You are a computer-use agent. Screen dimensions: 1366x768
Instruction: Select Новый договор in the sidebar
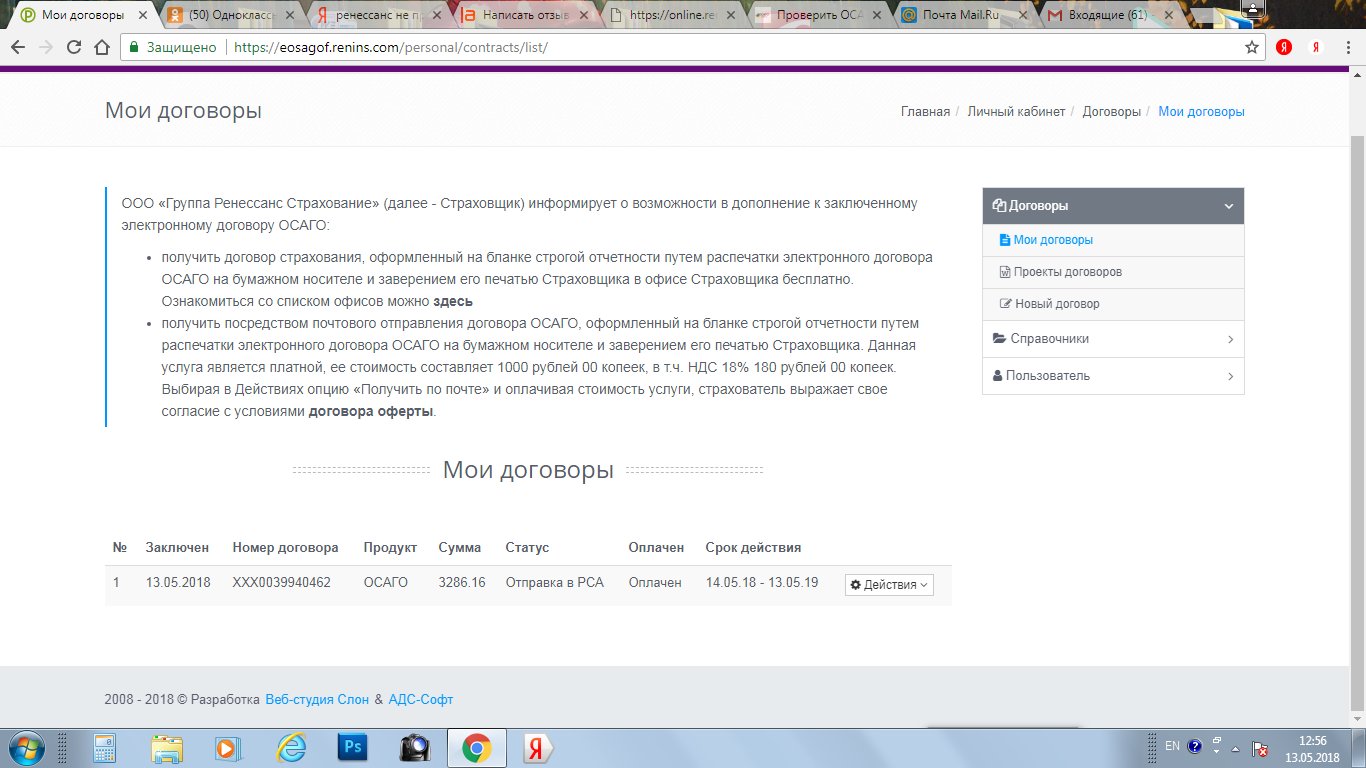(x=1057, y=304)
